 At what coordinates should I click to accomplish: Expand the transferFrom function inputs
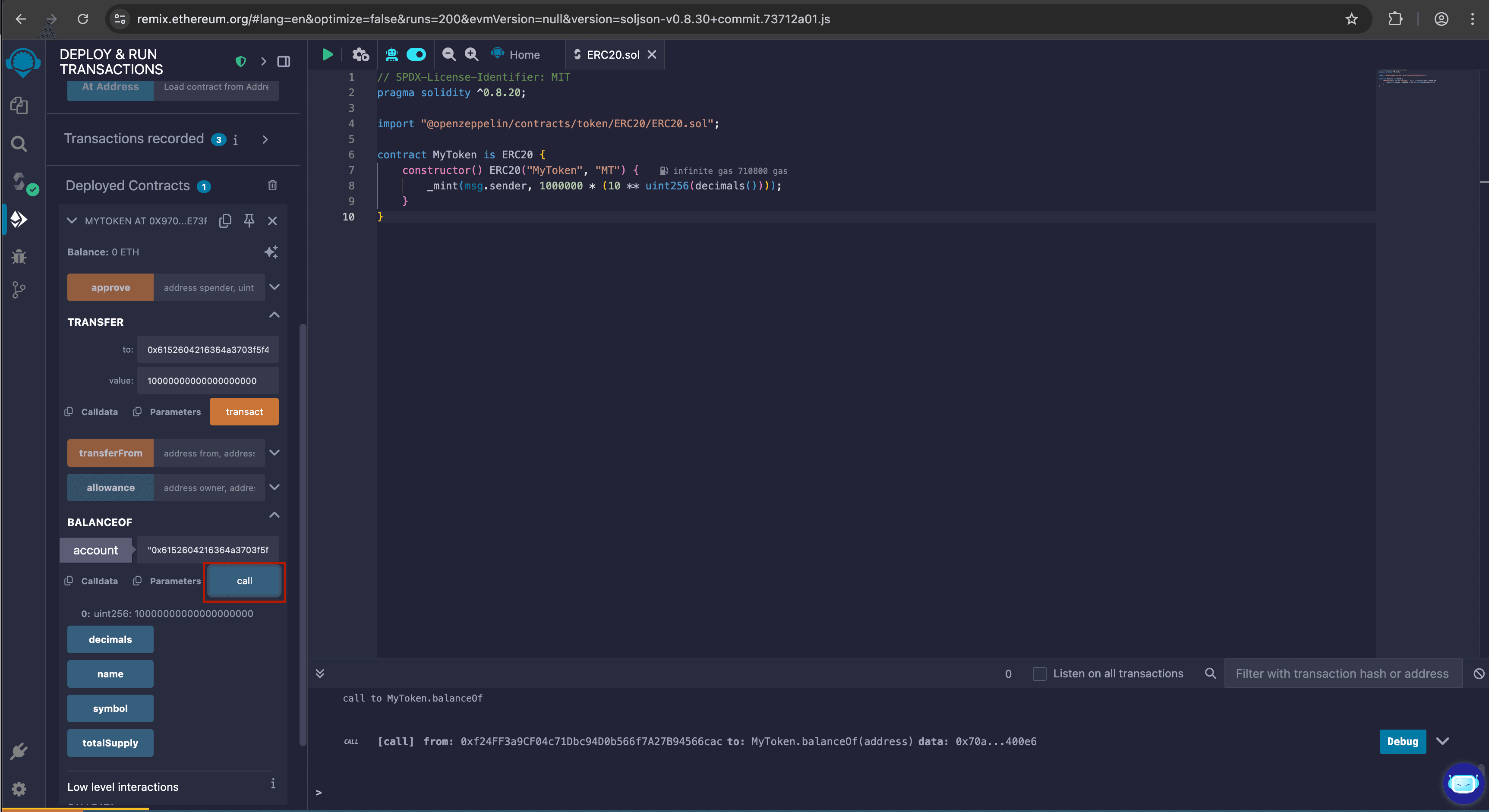(274, 453)
